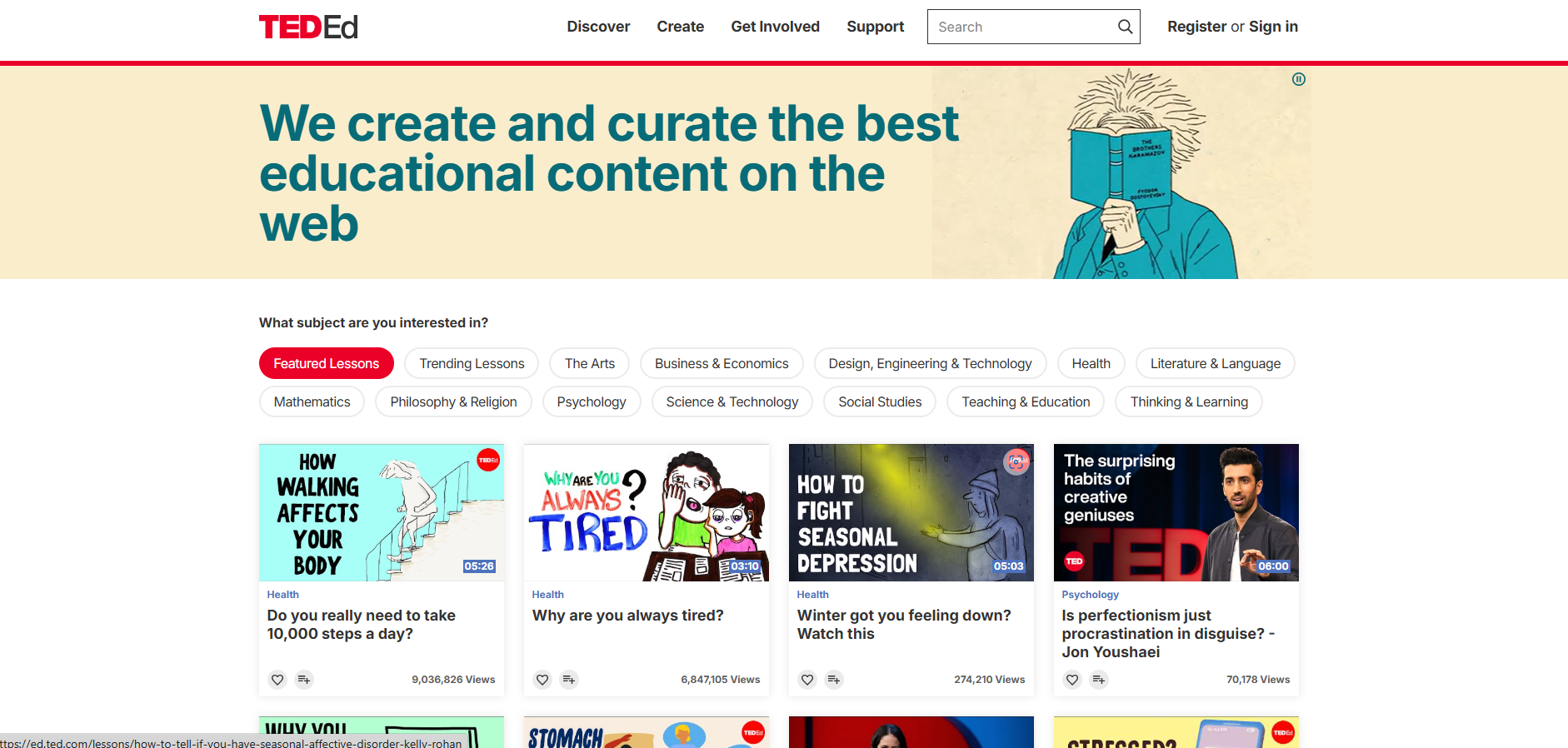Filter lessons by Psychology
1568x748 pixels.
point(591,401)
